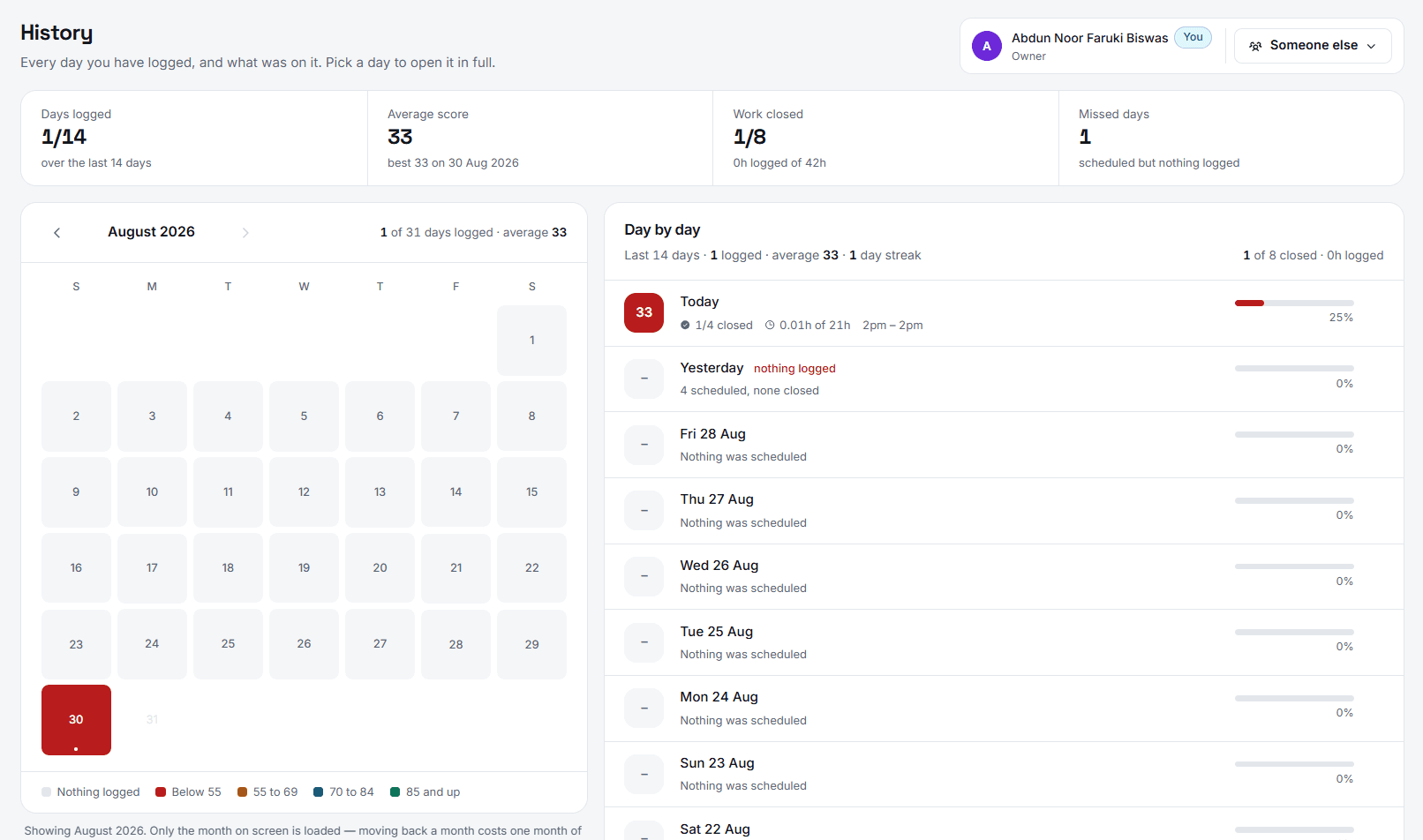Screen dimensions: 1423x840
Task: Click the 'August 2026' month label
Action: pos(151,232)
